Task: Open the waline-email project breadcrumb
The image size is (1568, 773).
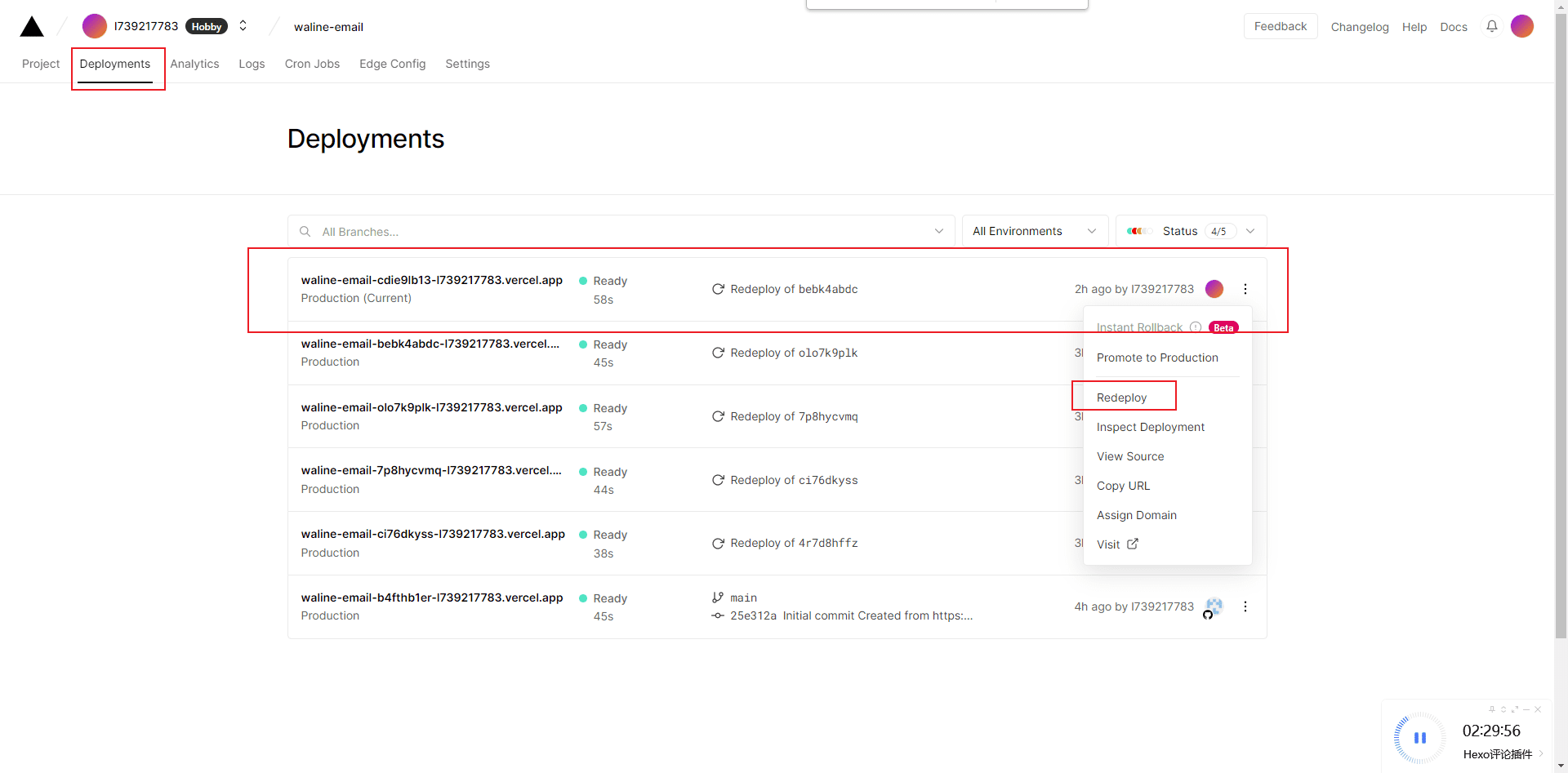Action: (x=328, y=27)
